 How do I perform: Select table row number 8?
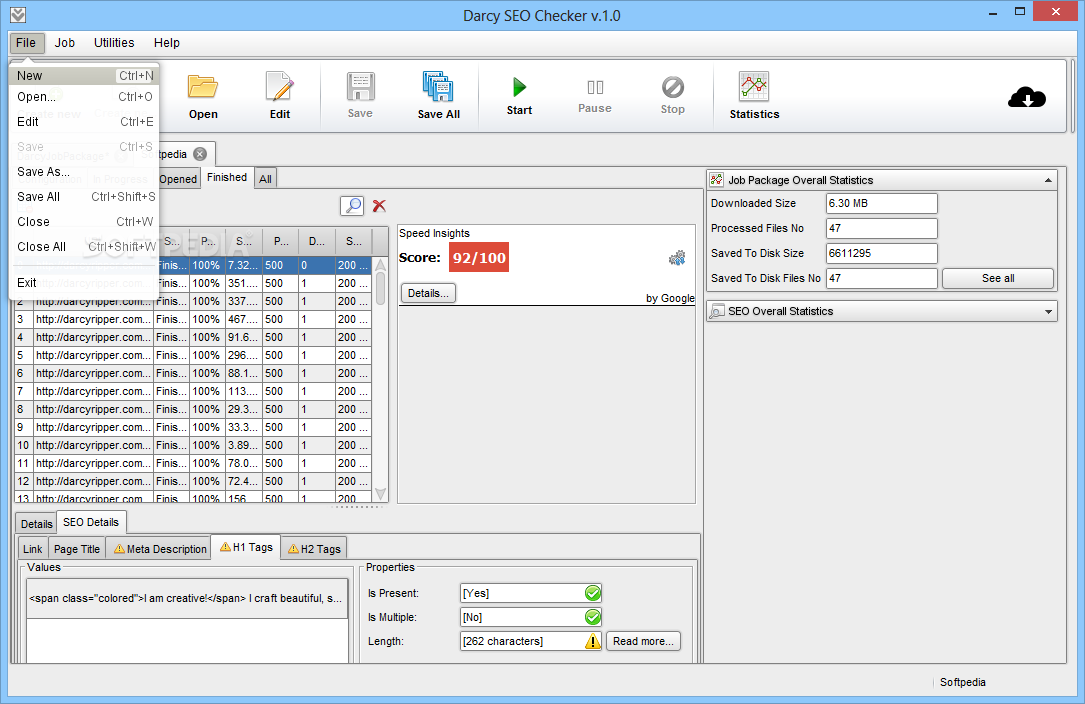193,409
